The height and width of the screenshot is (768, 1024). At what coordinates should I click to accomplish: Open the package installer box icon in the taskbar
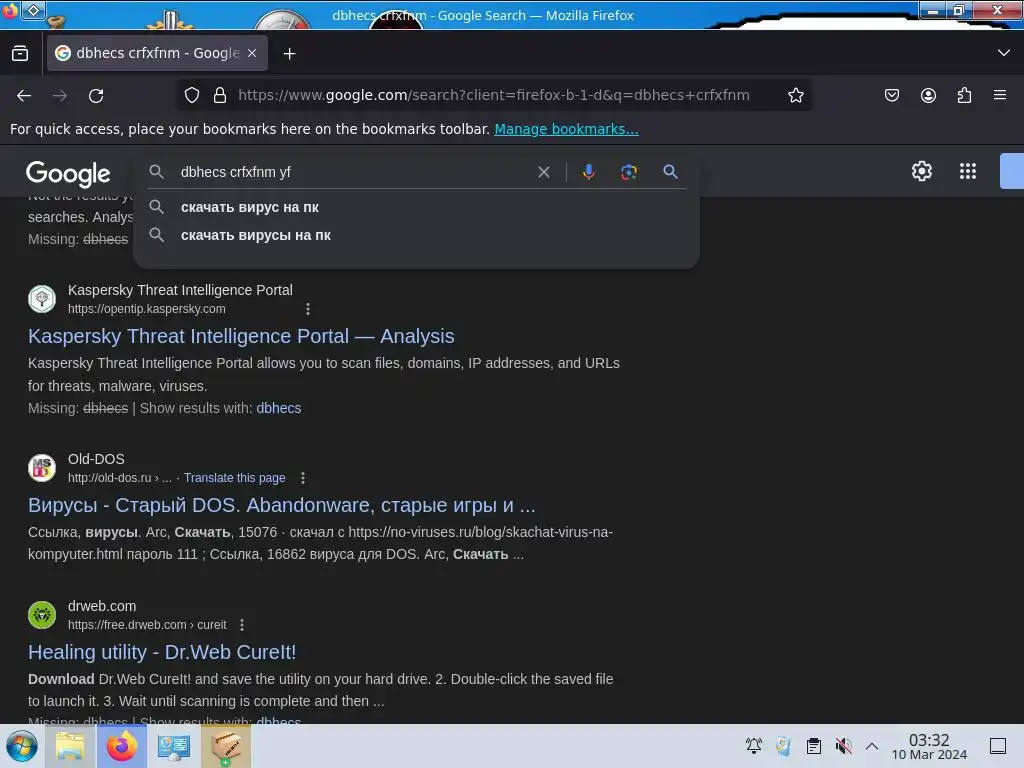(226, 746)
